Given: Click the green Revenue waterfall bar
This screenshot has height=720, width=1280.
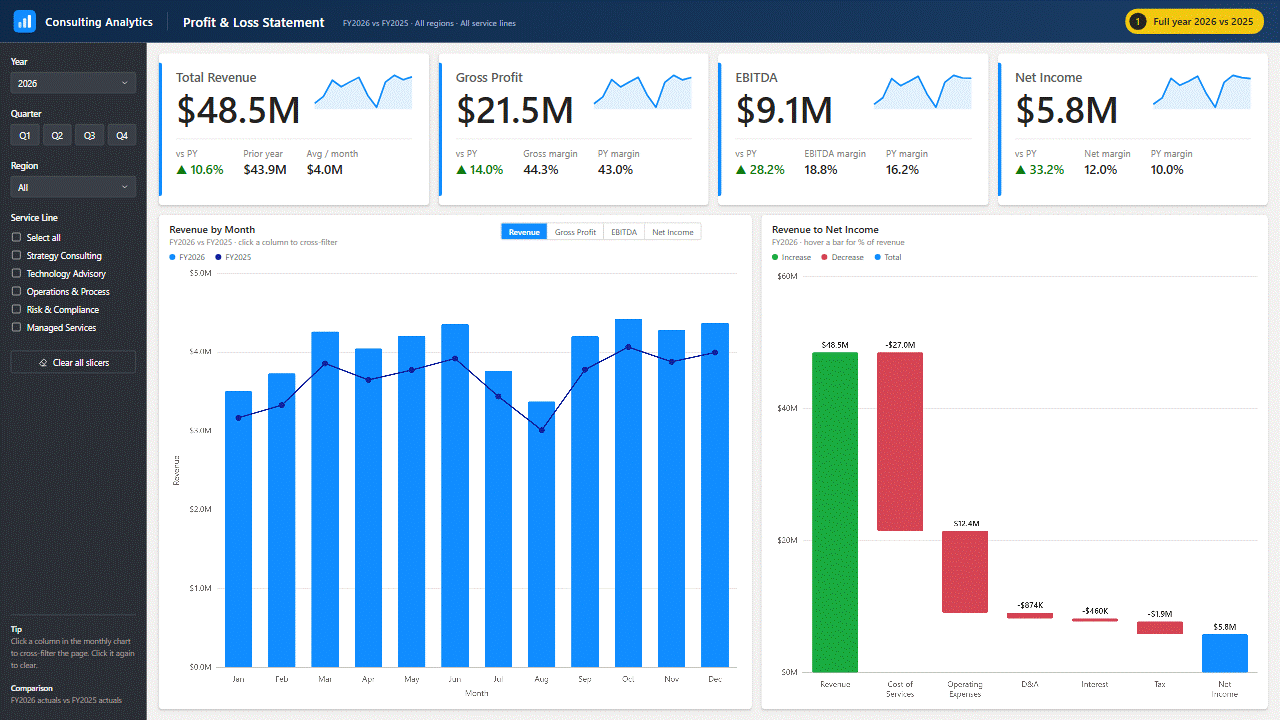Looking at the screenshot, I should point(835,512).
